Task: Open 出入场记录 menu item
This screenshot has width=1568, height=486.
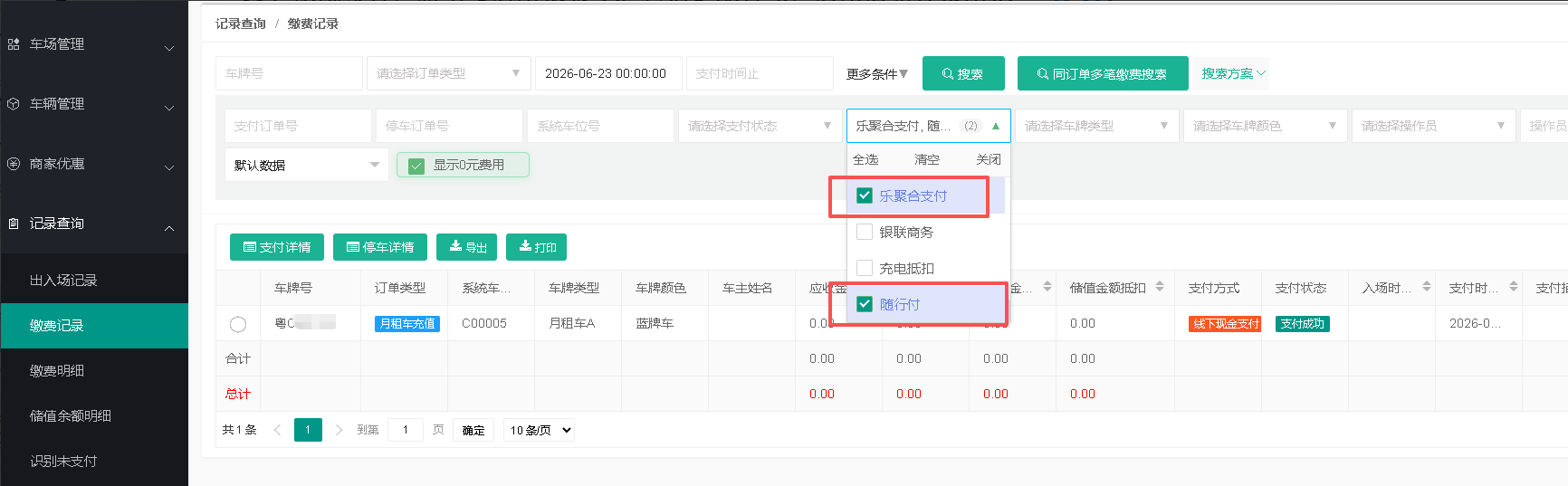Action: [94, 281]
